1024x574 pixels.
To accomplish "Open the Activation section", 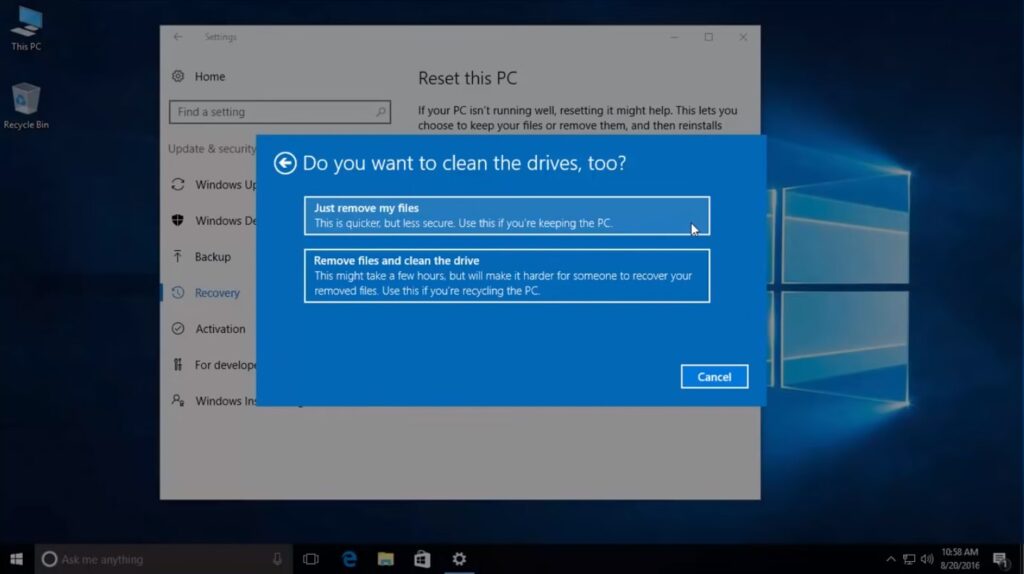I will (x=221, y=328).
